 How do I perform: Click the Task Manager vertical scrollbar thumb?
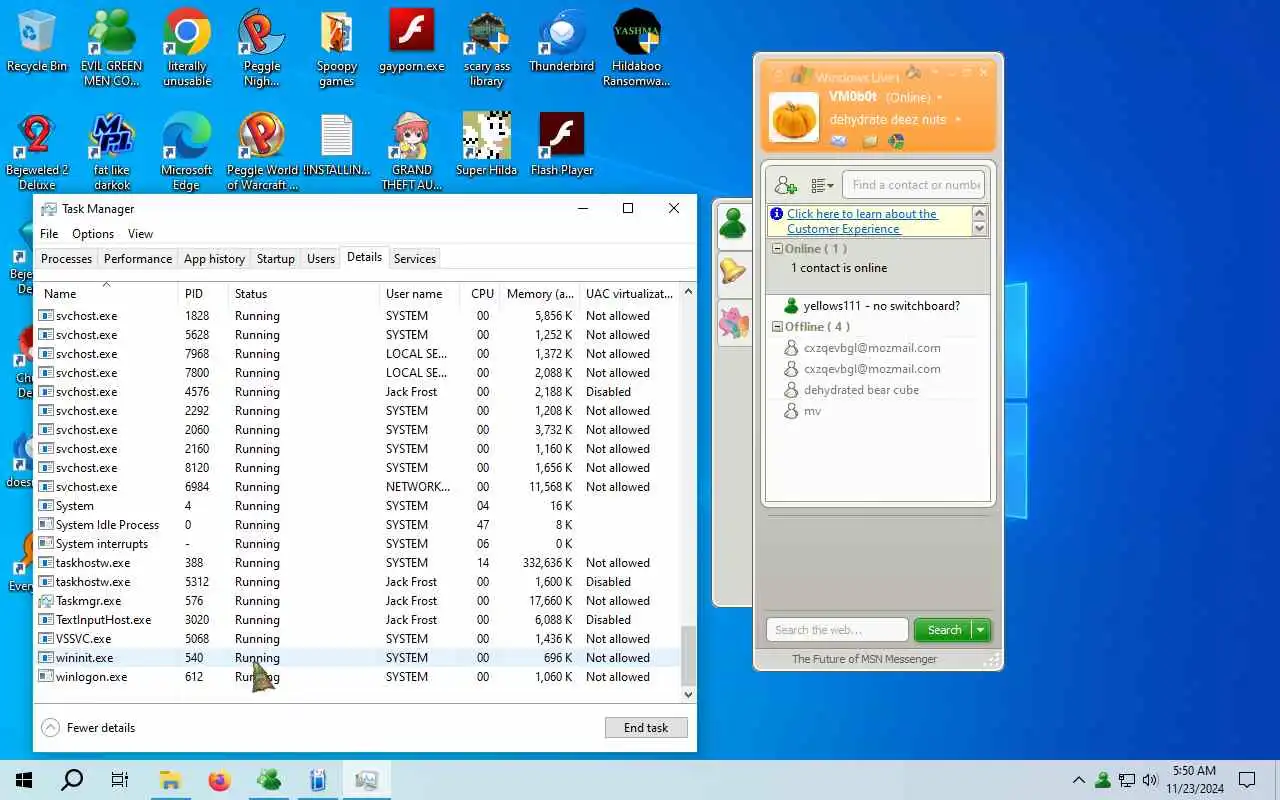coord(687,655)
